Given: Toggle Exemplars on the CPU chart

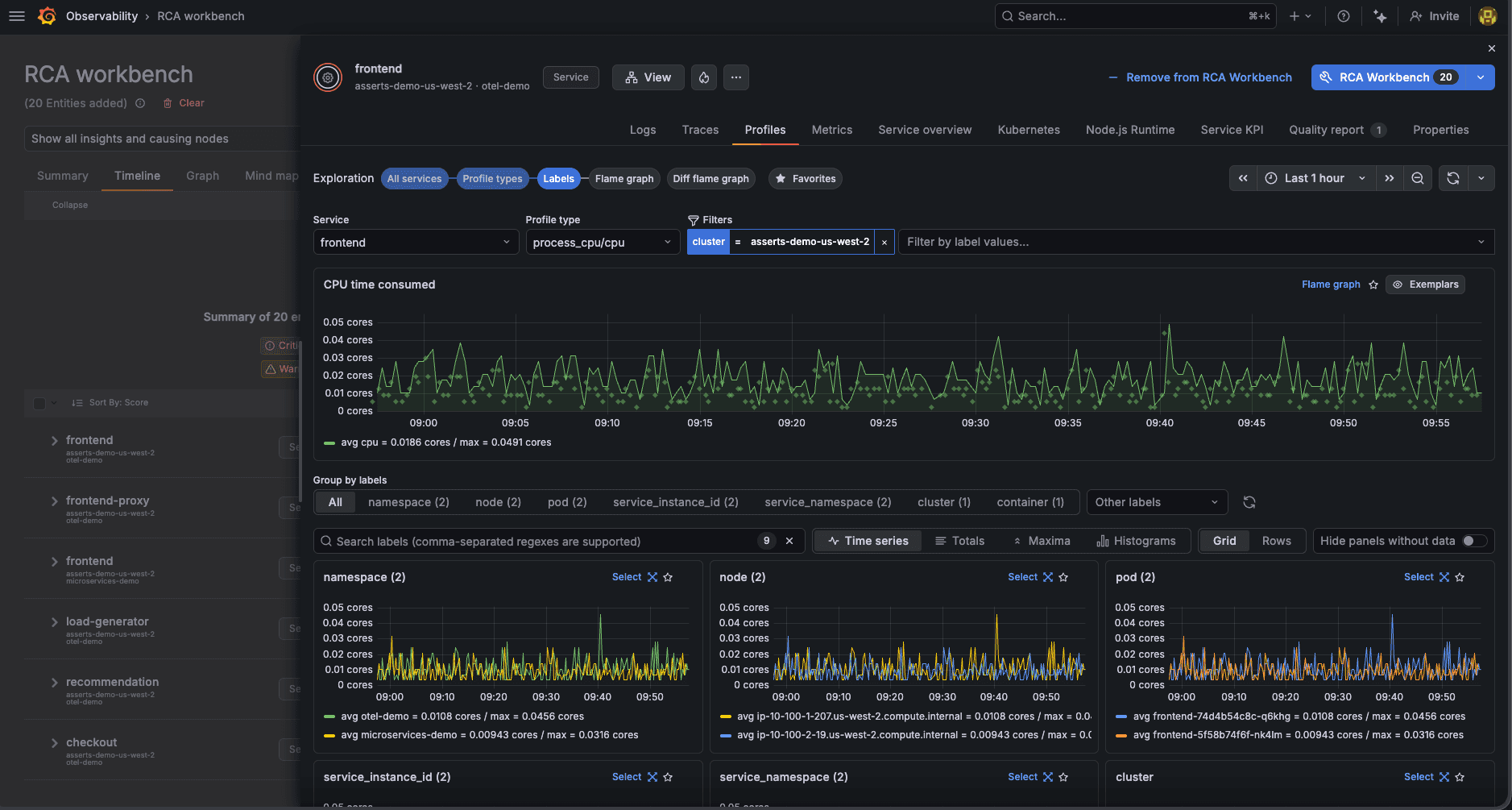Looking at the screenshot, I should pyautogui.click(x=1424, y=285).
